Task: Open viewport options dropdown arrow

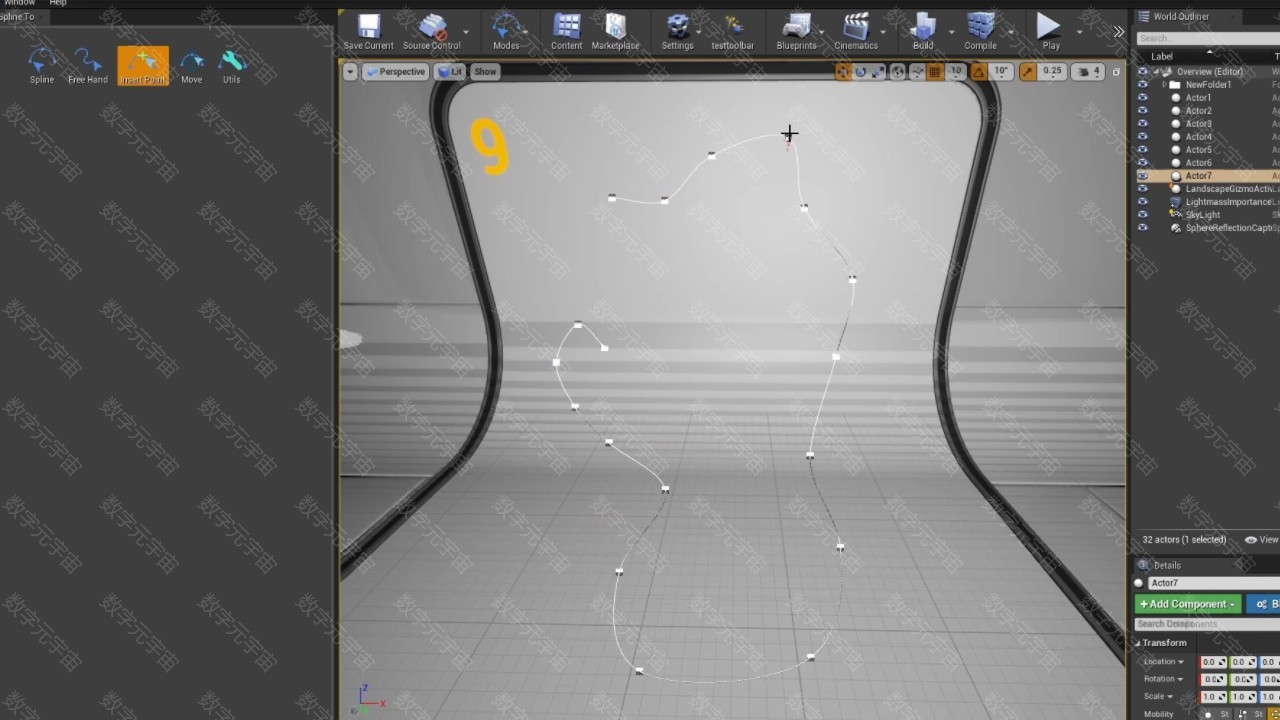Action: (350, 72)
